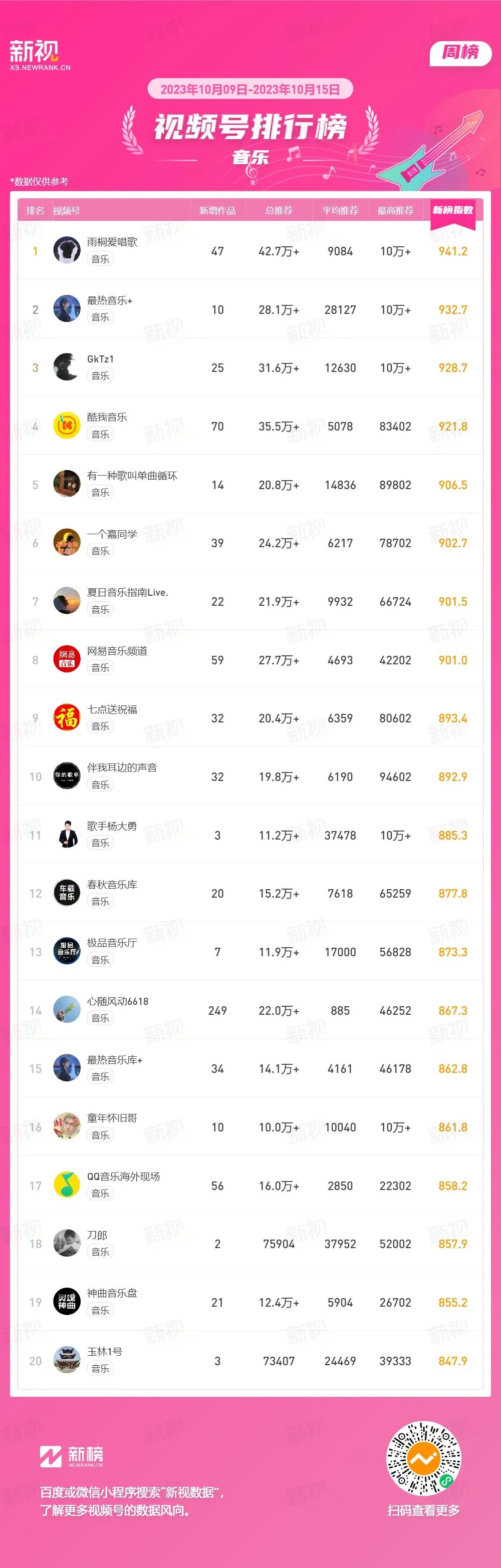Image resolution: width=501 pixels, height=1568 pixels.
Task: Click the 七点送祝福 福 avatar icon
Action: (67, 718)
